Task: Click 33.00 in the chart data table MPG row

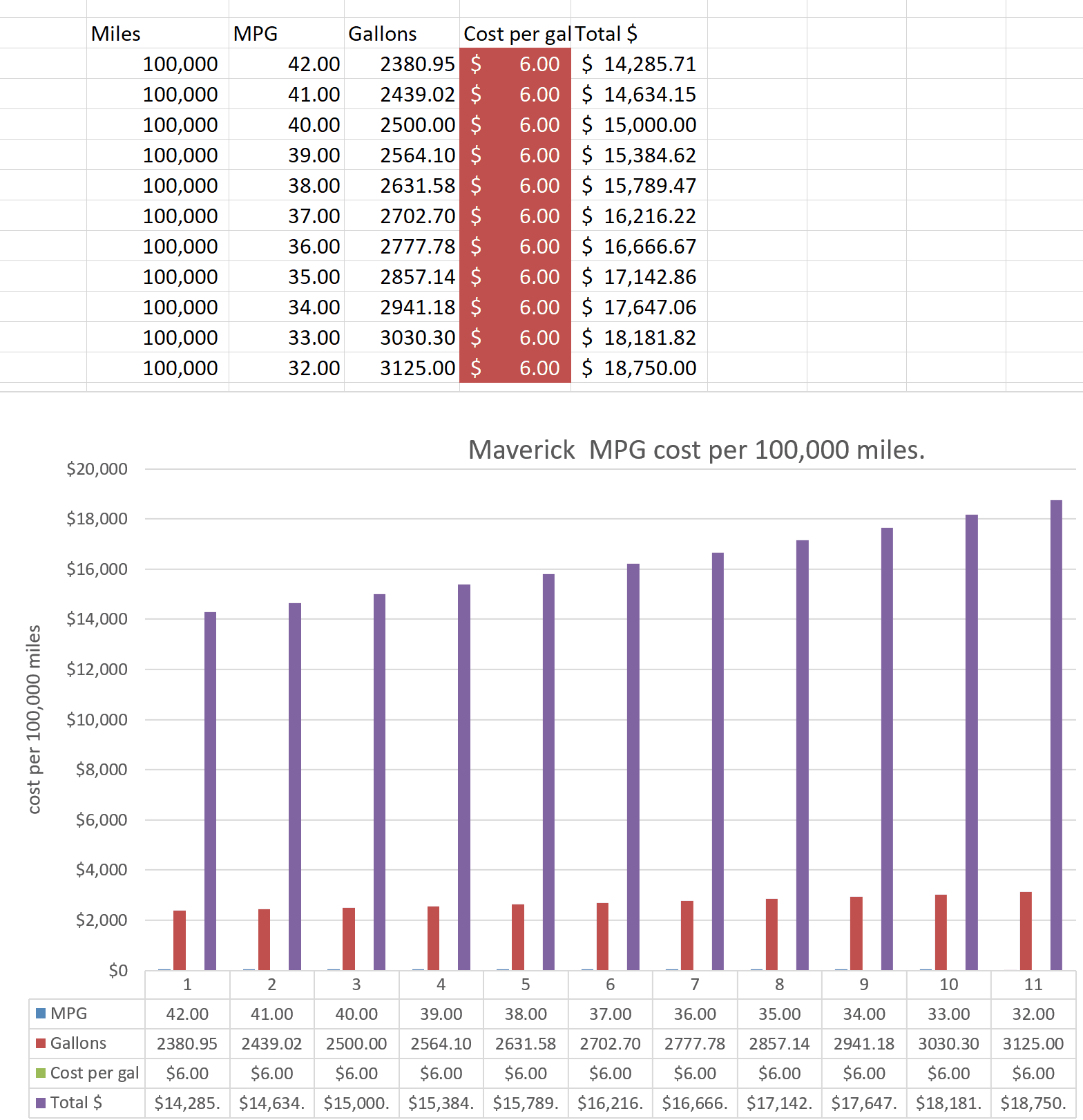Action: (949, 1014)
